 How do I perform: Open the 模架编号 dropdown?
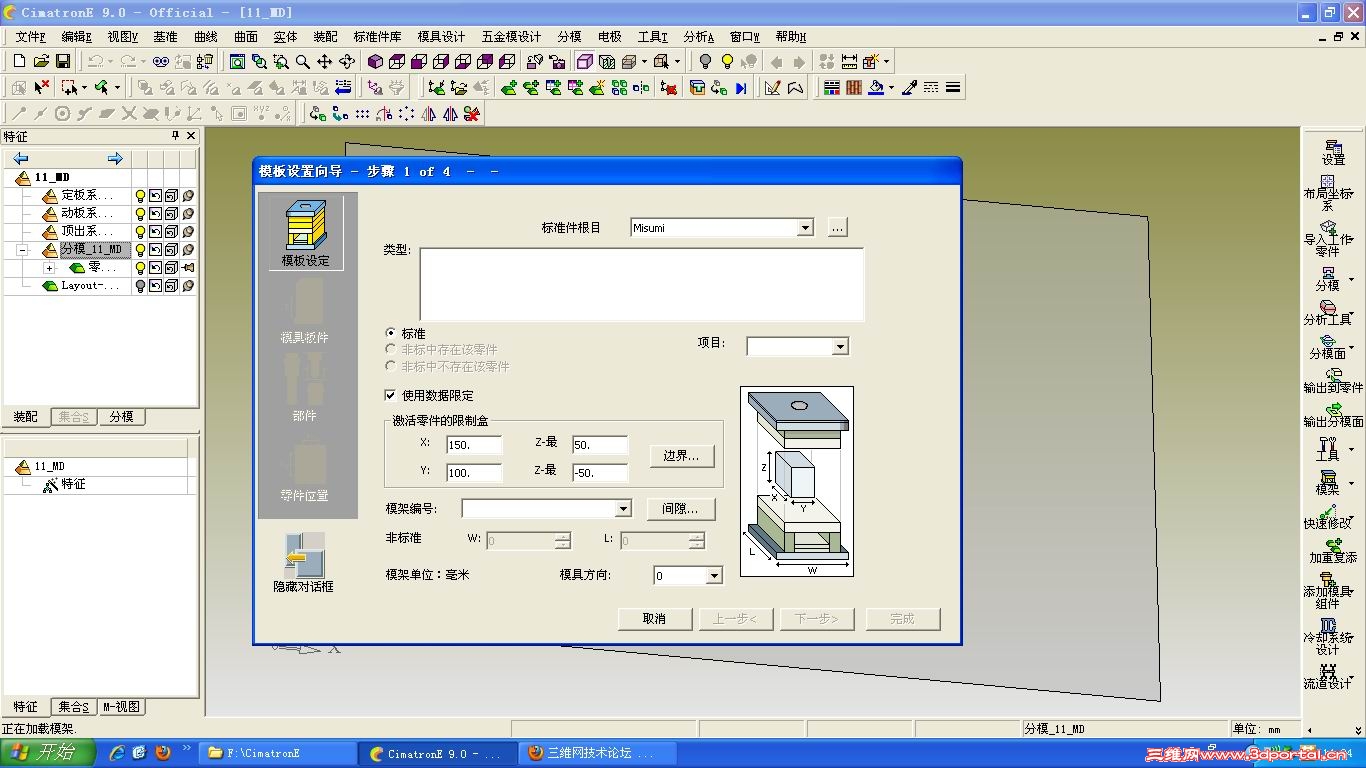[x=623, y=509]
